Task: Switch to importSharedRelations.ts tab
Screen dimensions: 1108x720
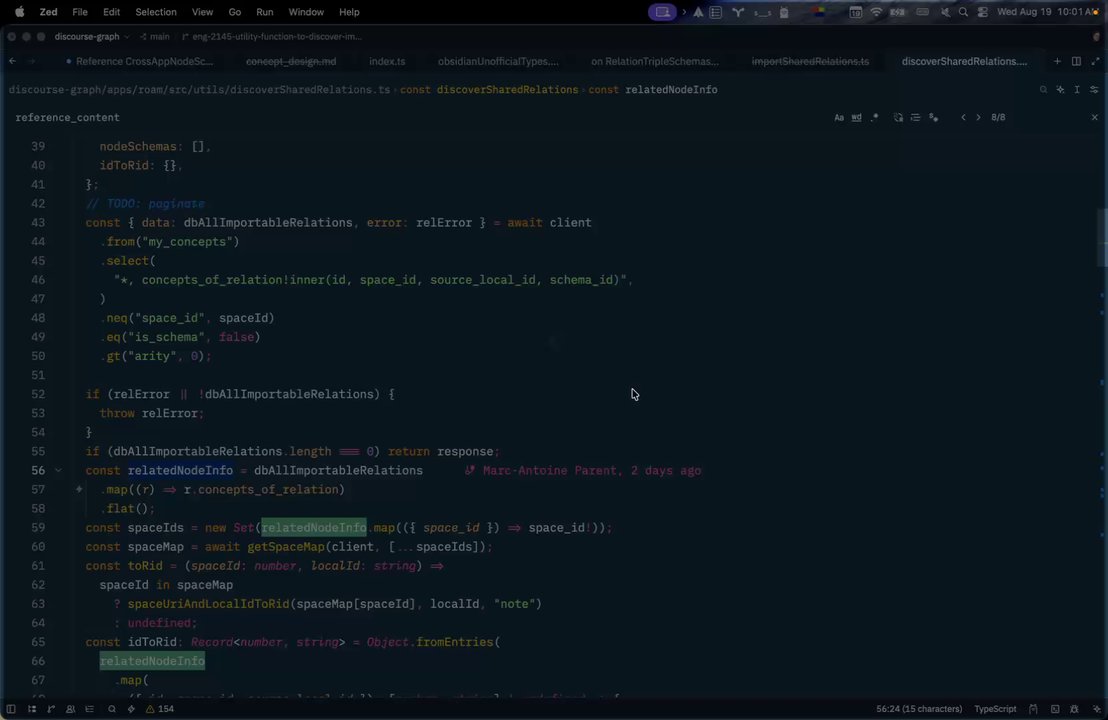Action: (810, 61)
